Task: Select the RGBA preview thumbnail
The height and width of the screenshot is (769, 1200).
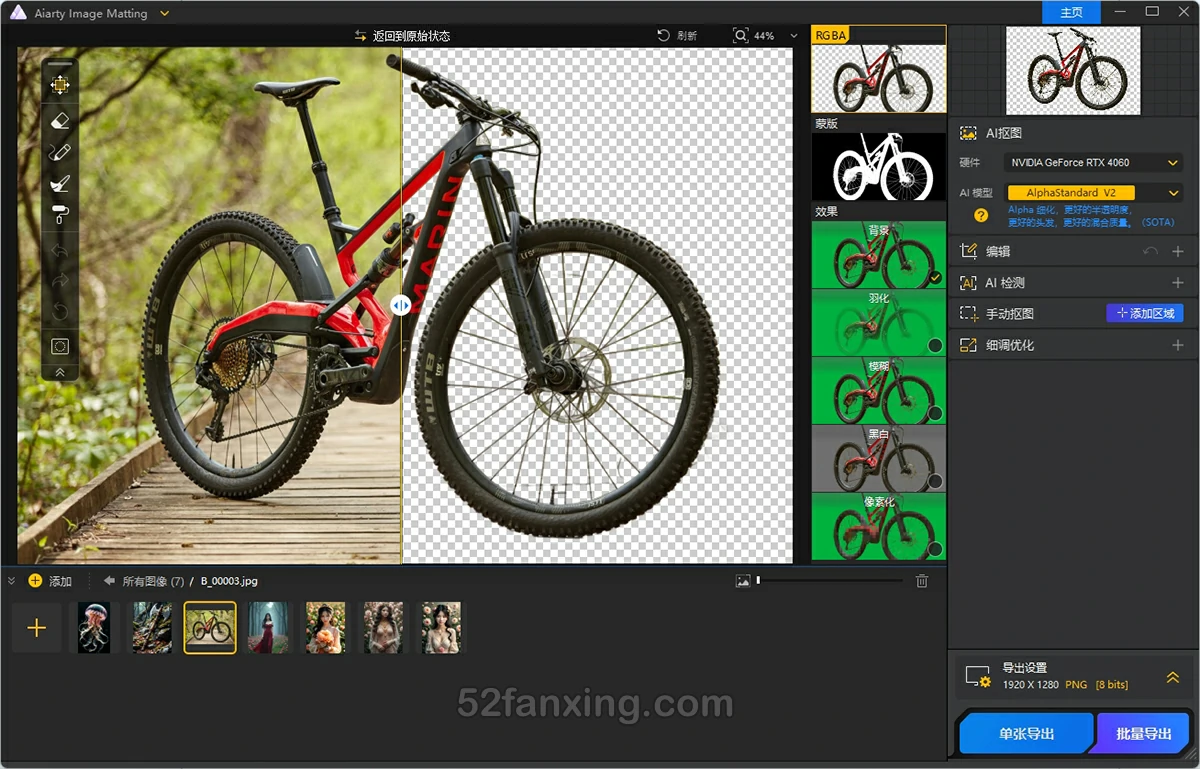Action: 878,77
